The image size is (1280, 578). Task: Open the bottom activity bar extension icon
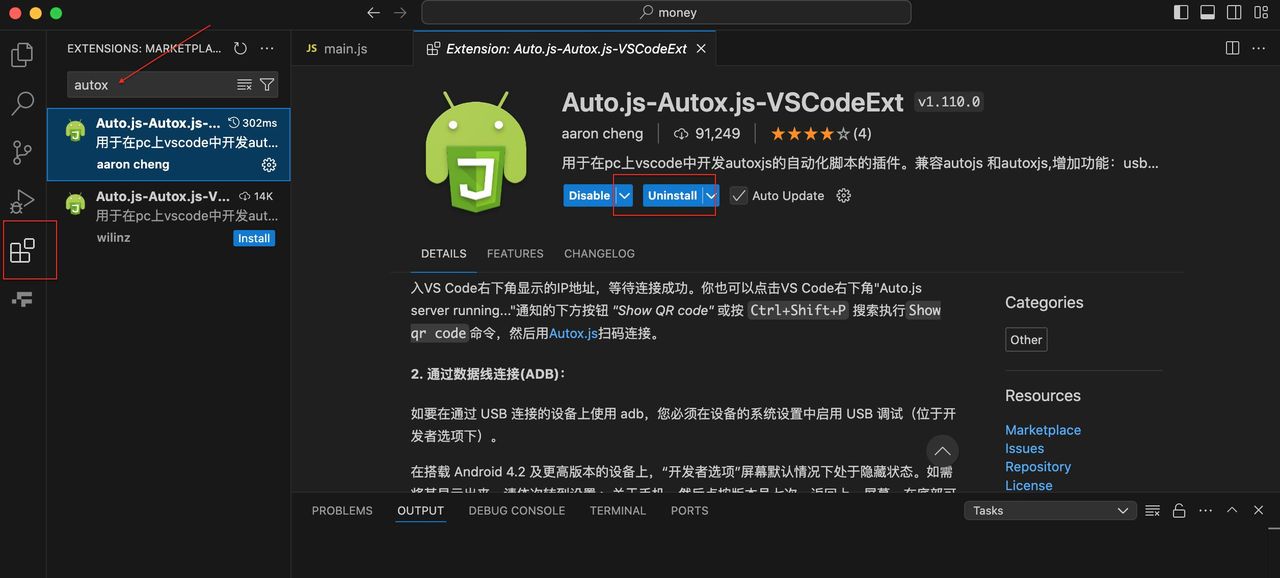[22, 298]
